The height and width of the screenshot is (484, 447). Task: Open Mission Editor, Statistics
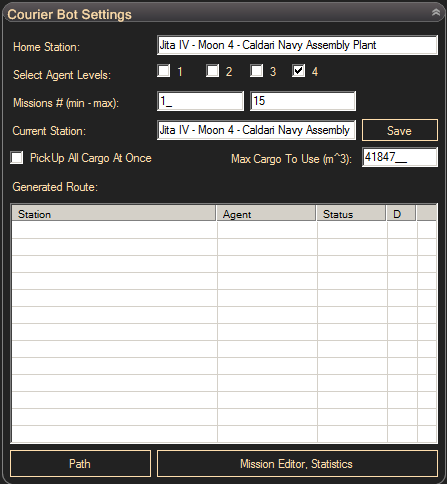[297, 464]
